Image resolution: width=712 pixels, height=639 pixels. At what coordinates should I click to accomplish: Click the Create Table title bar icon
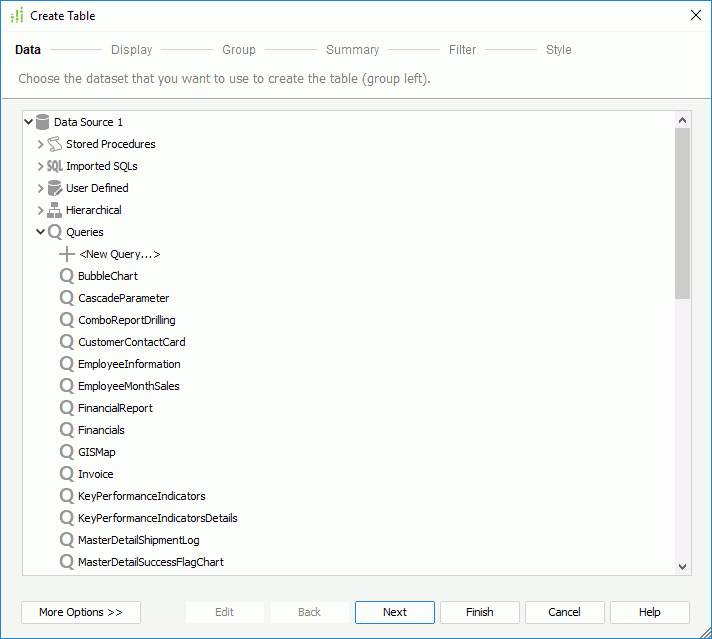[17, 15]
